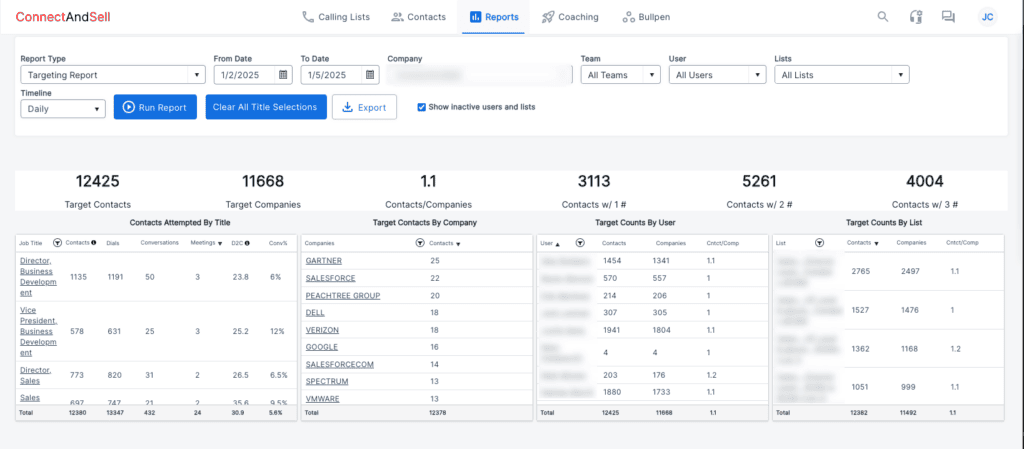The image size is (1024, 449).
Task: Click the Company input field
Action: (x=479, y=74)
